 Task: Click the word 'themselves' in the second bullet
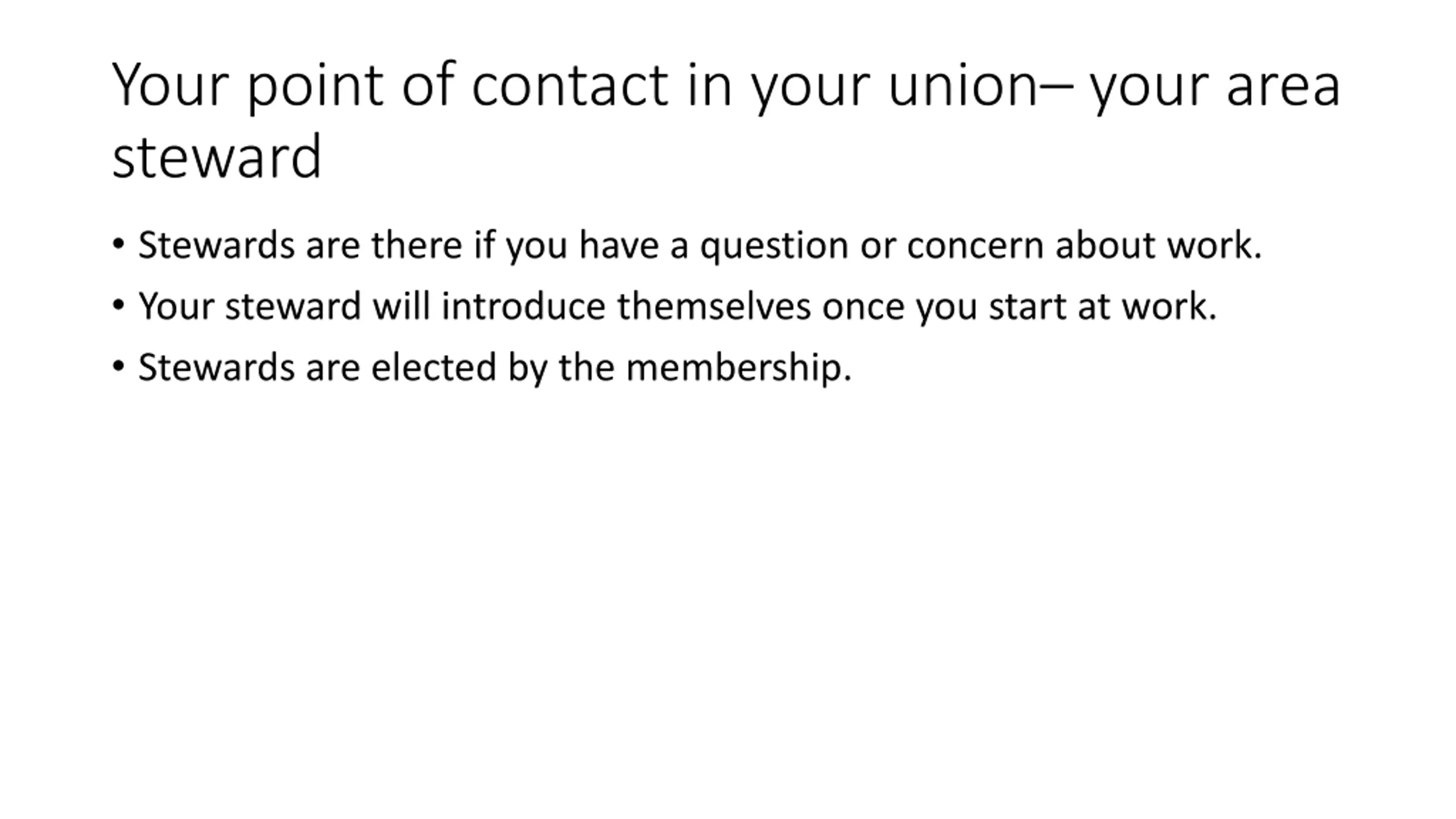point(714,306)
